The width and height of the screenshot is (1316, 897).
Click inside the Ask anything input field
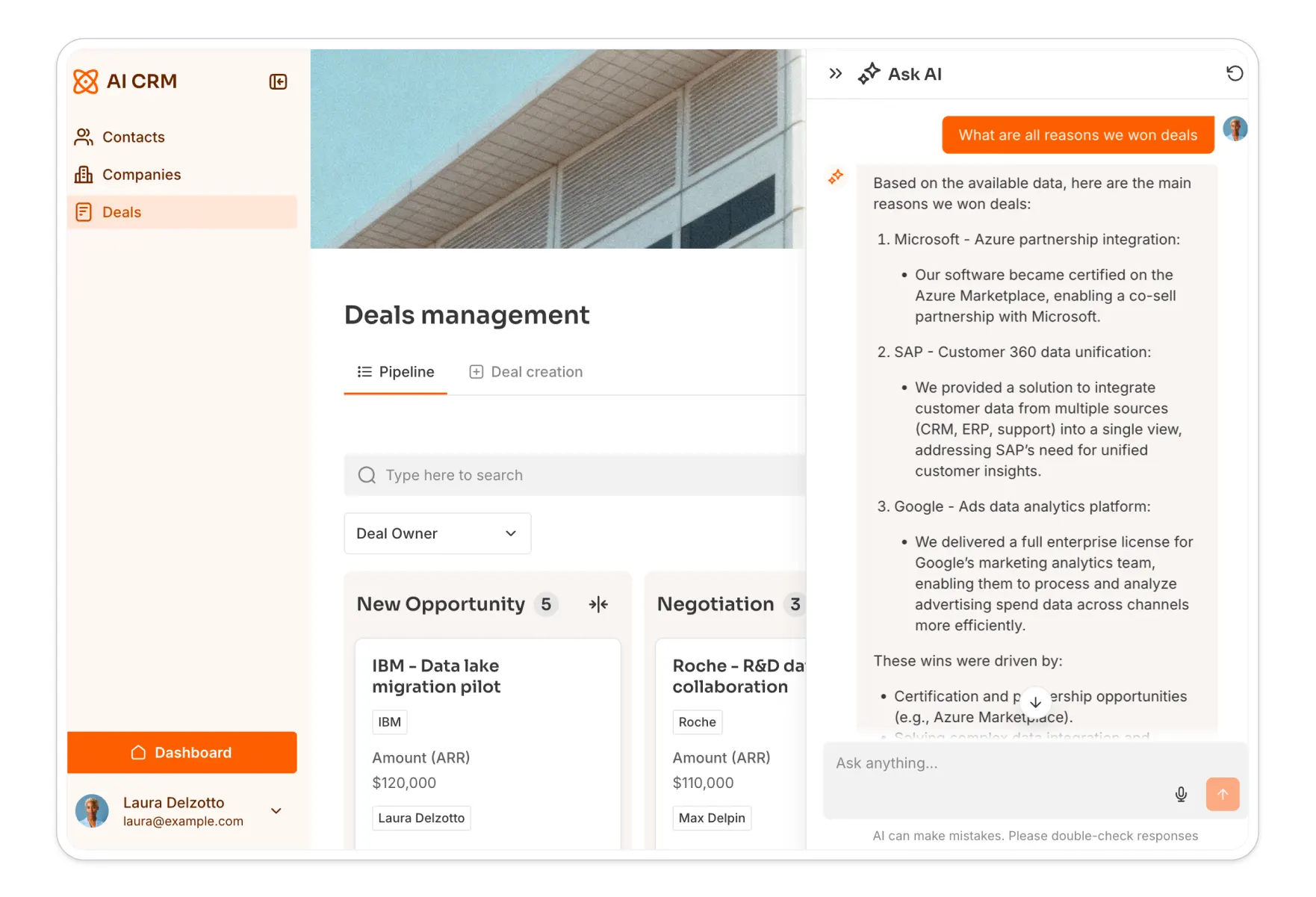971,763
